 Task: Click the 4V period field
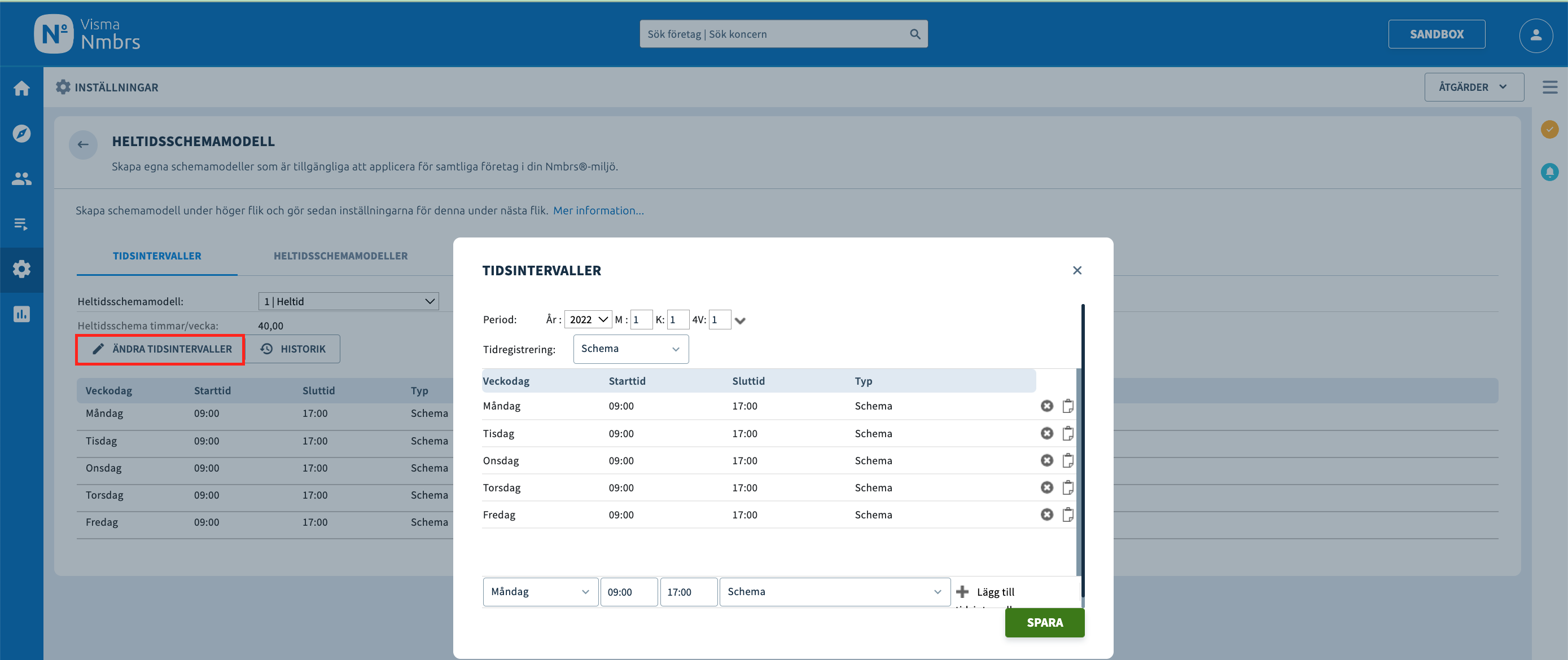(720, 319)
